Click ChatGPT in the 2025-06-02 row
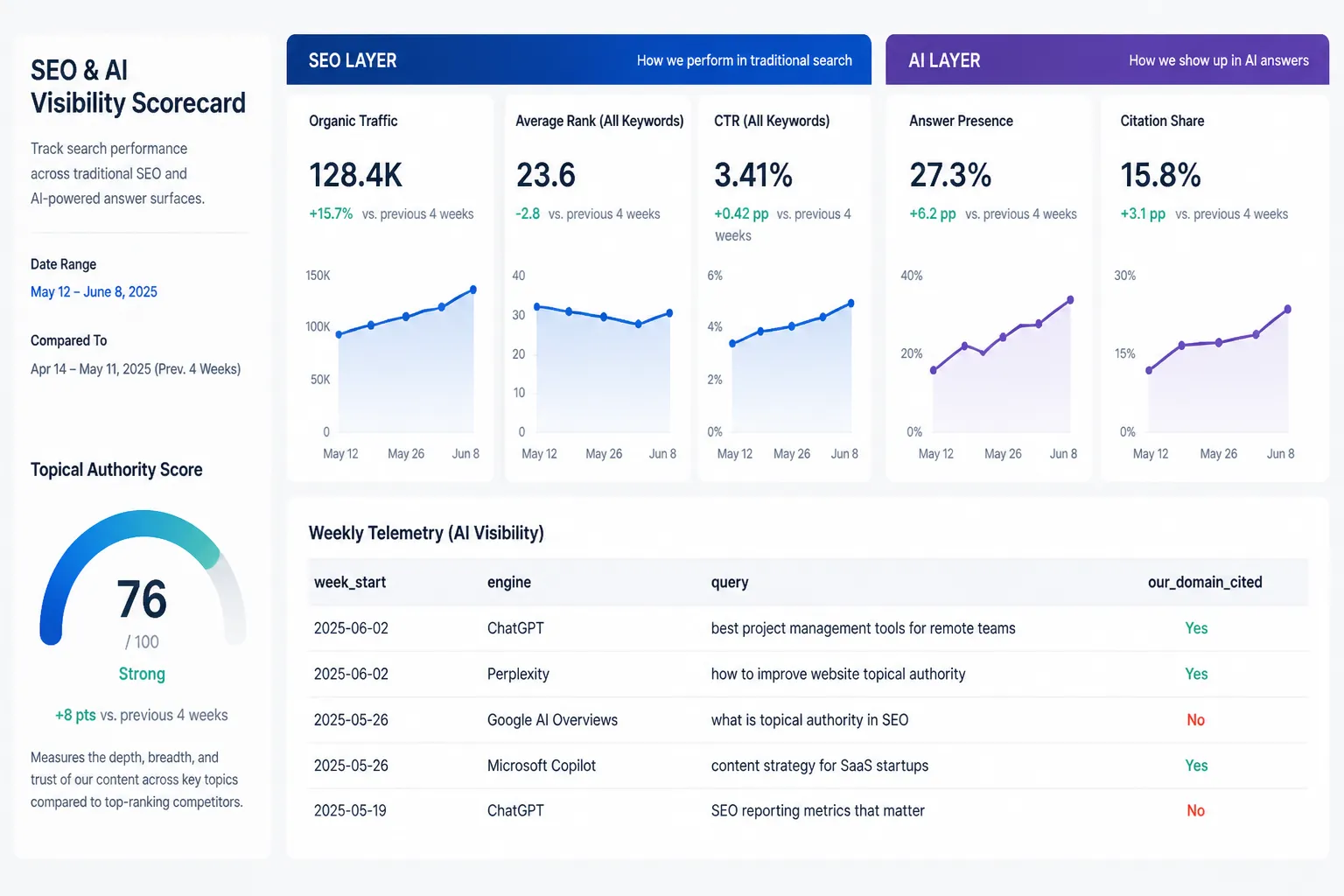1344x896 pixels. (515, 628)
